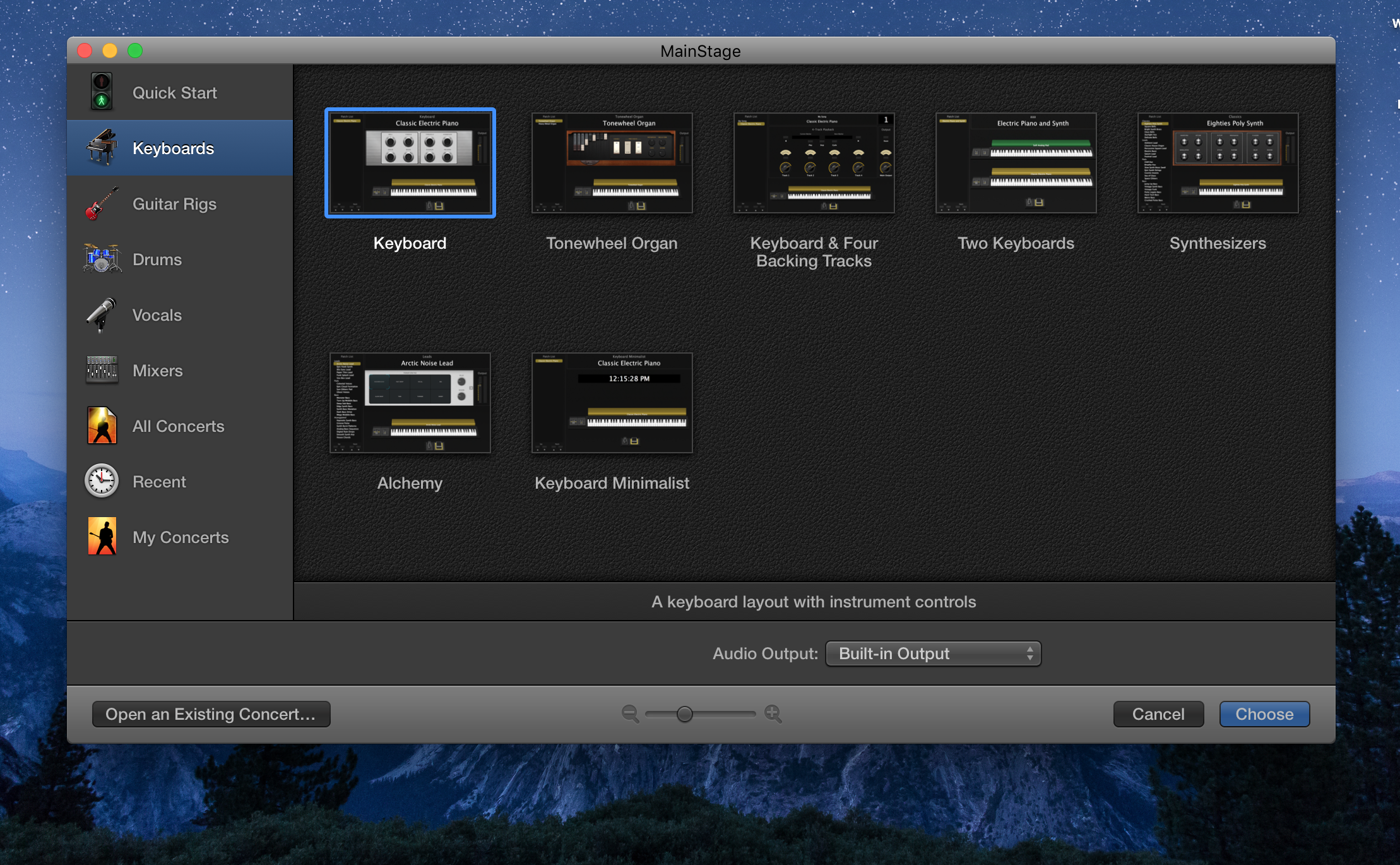Click the Keyboard Minimalist caption text
The image size is (1400, 865).
(612, 483)
